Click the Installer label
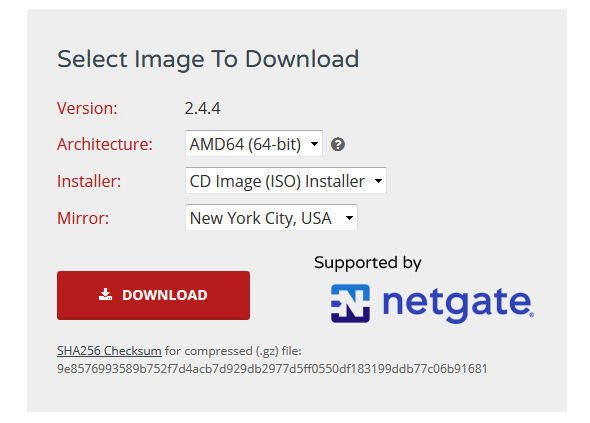This screenshot has height=423, width=590. coord(89,181)
